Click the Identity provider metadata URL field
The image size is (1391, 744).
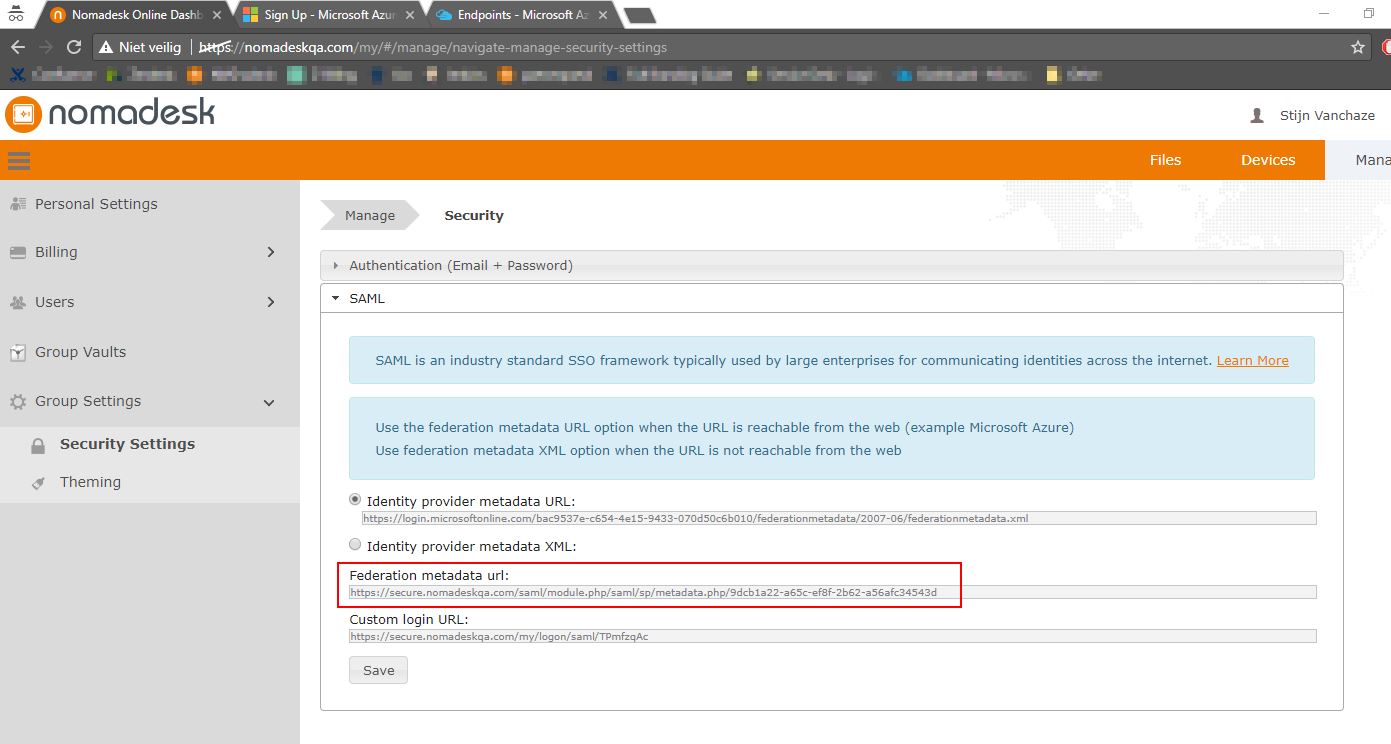pos(839,518)
